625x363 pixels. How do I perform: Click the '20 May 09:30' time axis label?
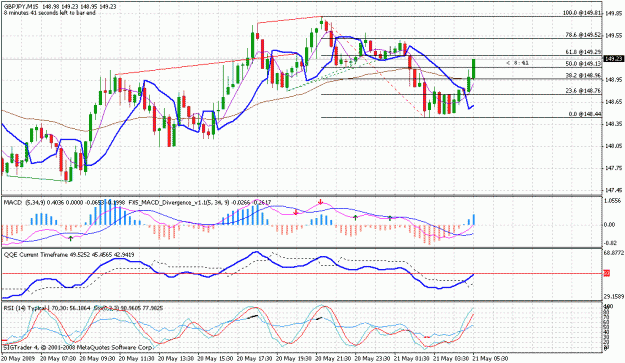click(97, 359)
